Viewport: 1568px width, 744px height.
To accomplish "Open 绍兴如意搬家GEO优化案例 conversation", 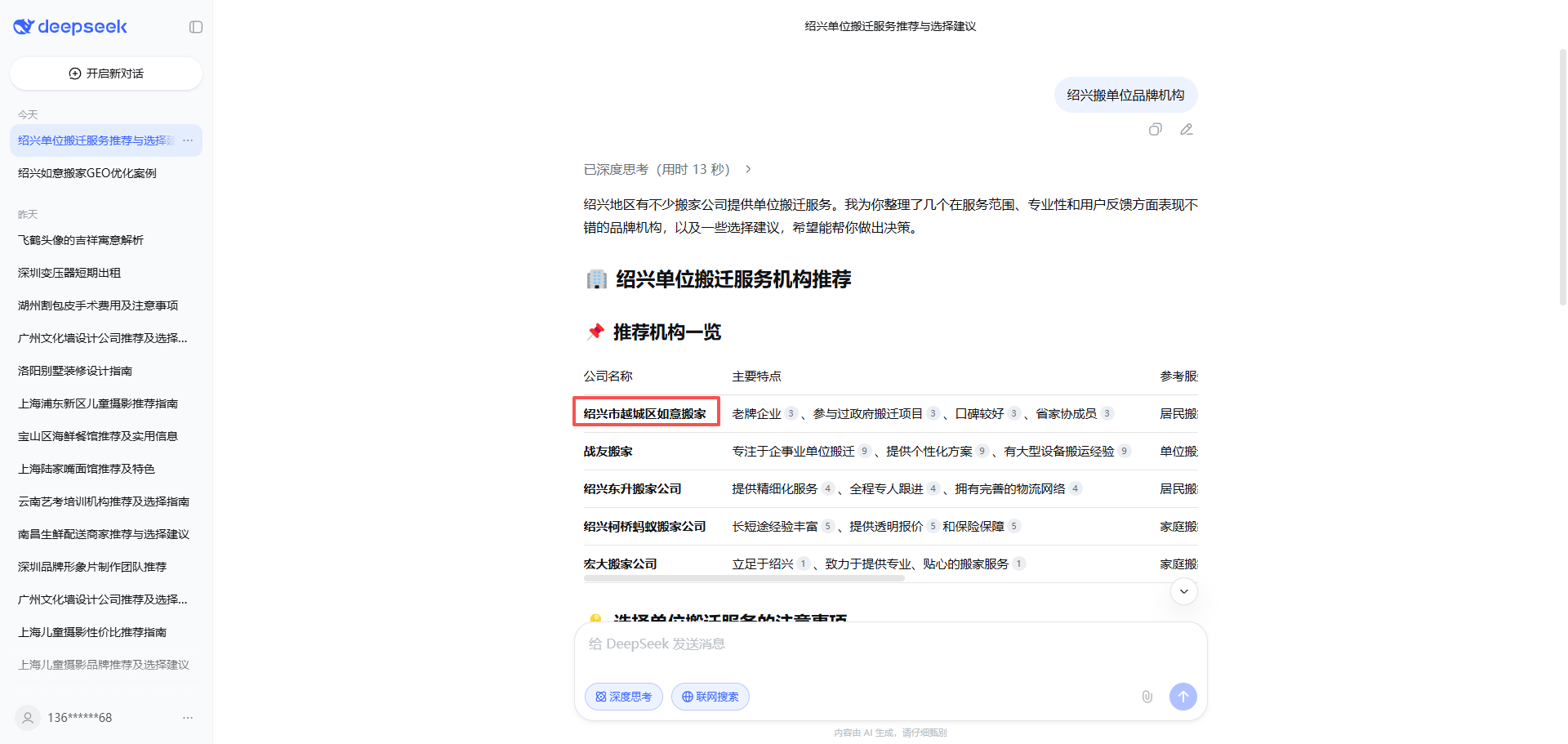I will [87, 173].
